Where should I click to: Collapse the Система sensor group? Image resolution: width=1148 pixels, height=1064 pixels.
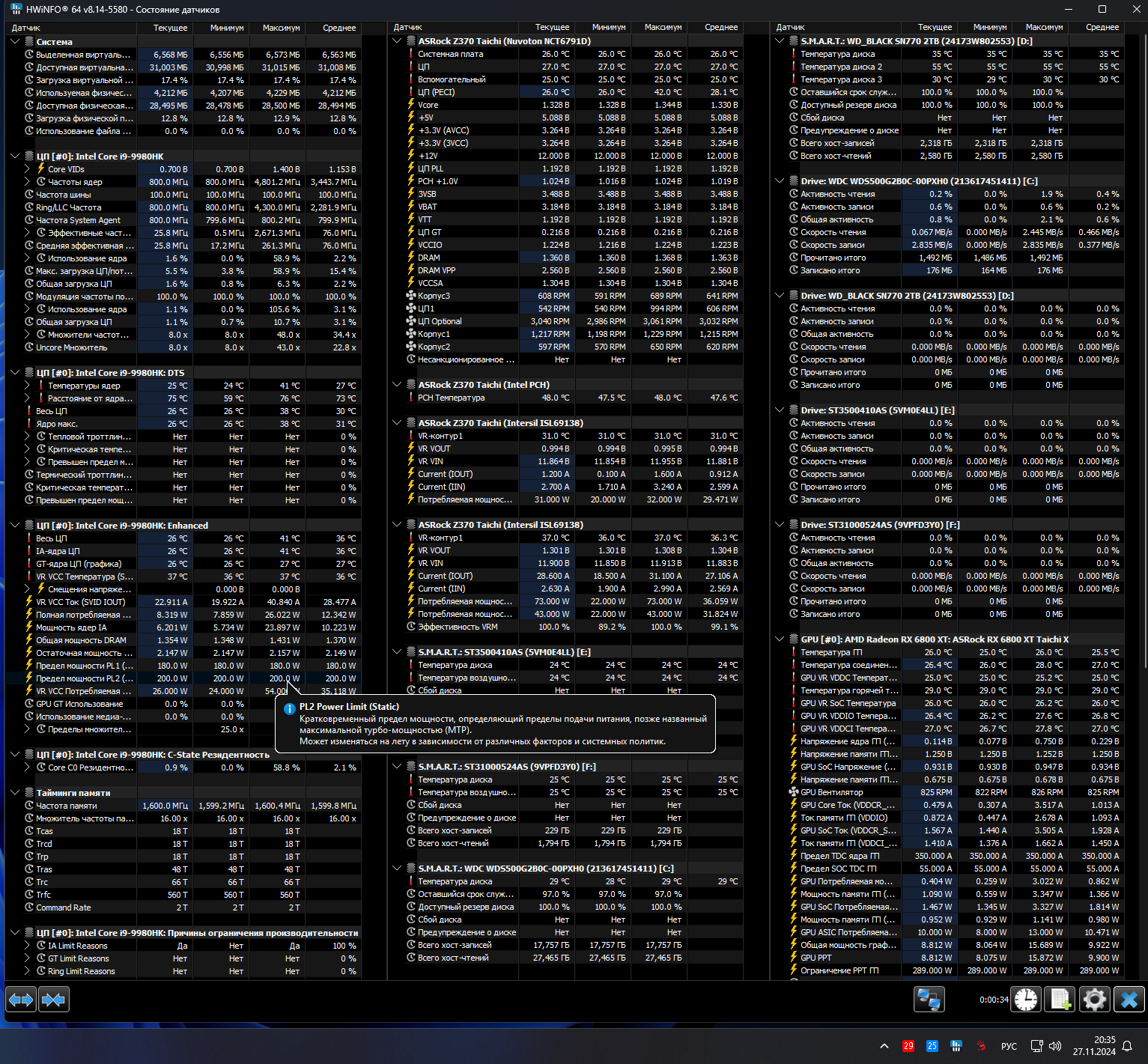coord(15,42)
